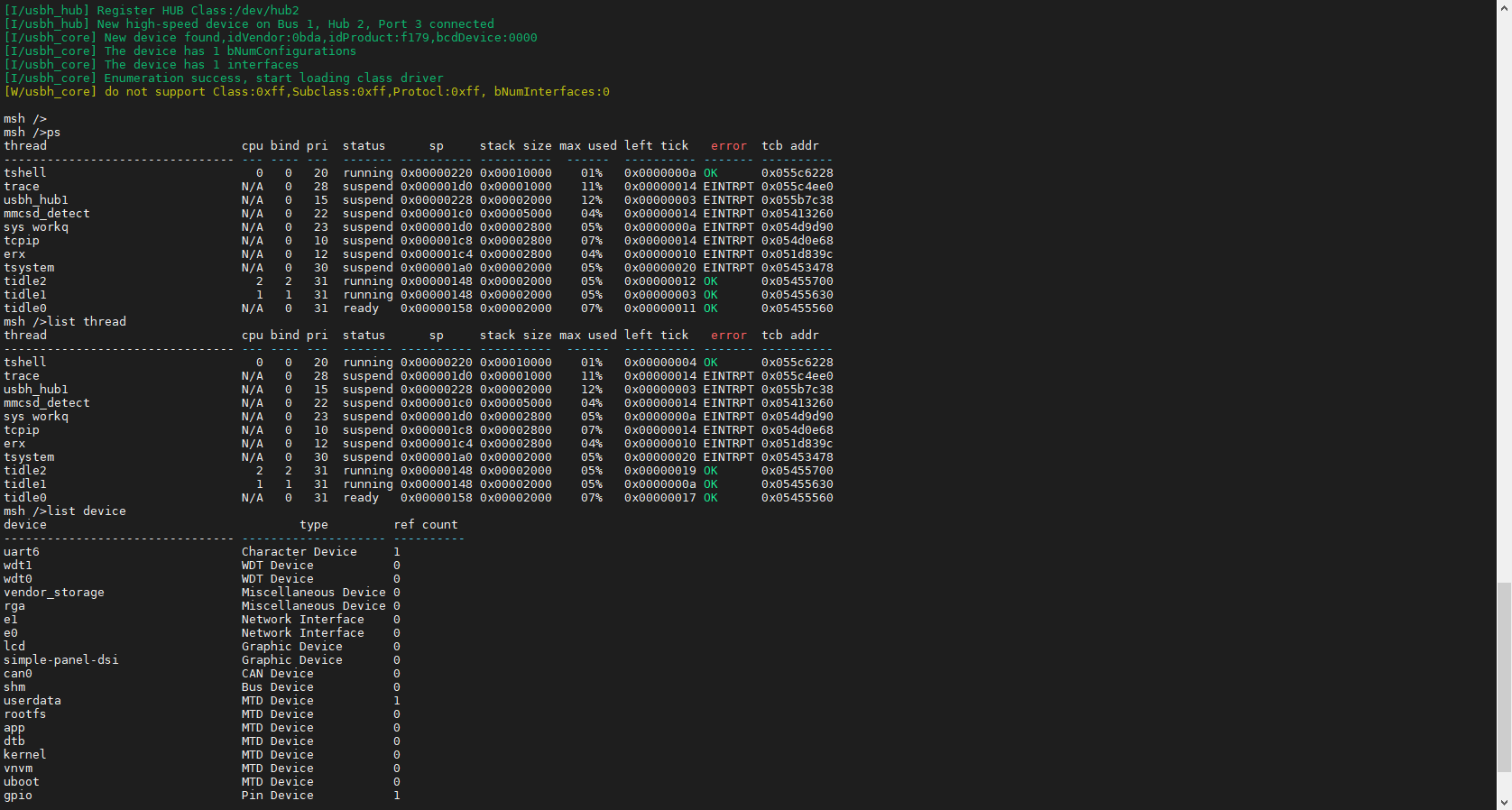
Task: Click the scrollbar up arrow
Action: point(1503,7)
